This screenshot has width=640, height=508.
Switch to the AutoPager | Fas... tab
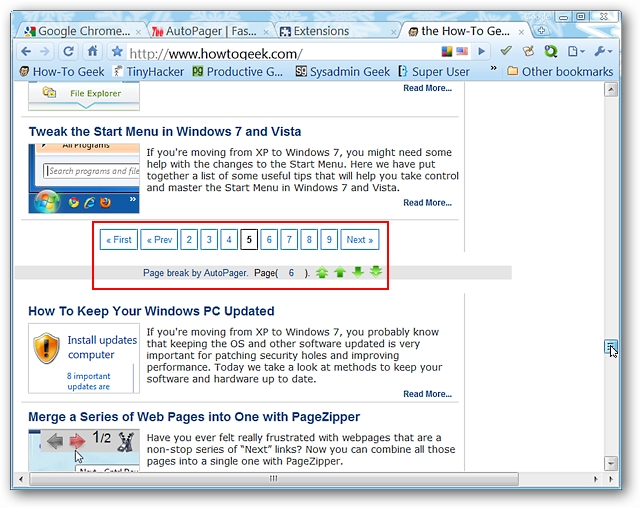point(206,31)
